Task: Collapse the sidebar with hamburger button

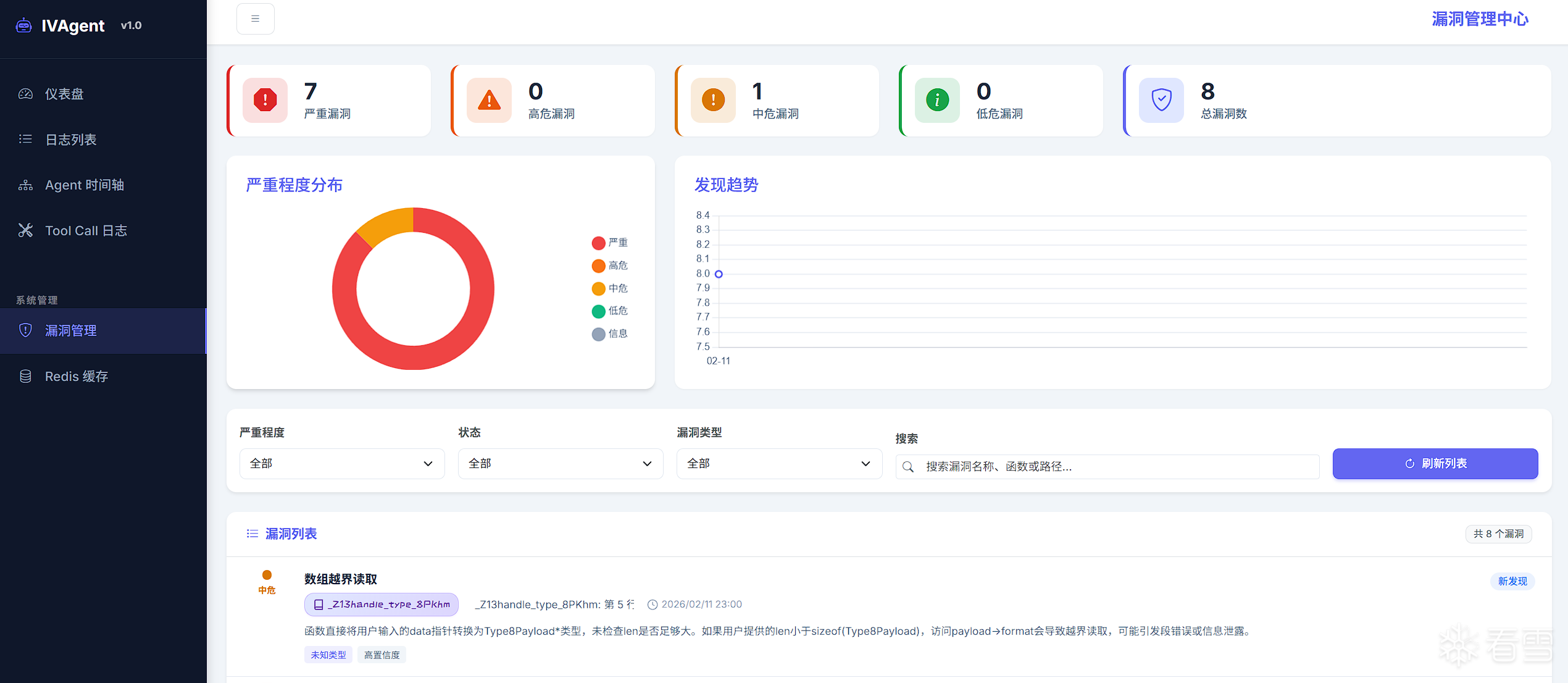Action: click(x=255, y=19)
